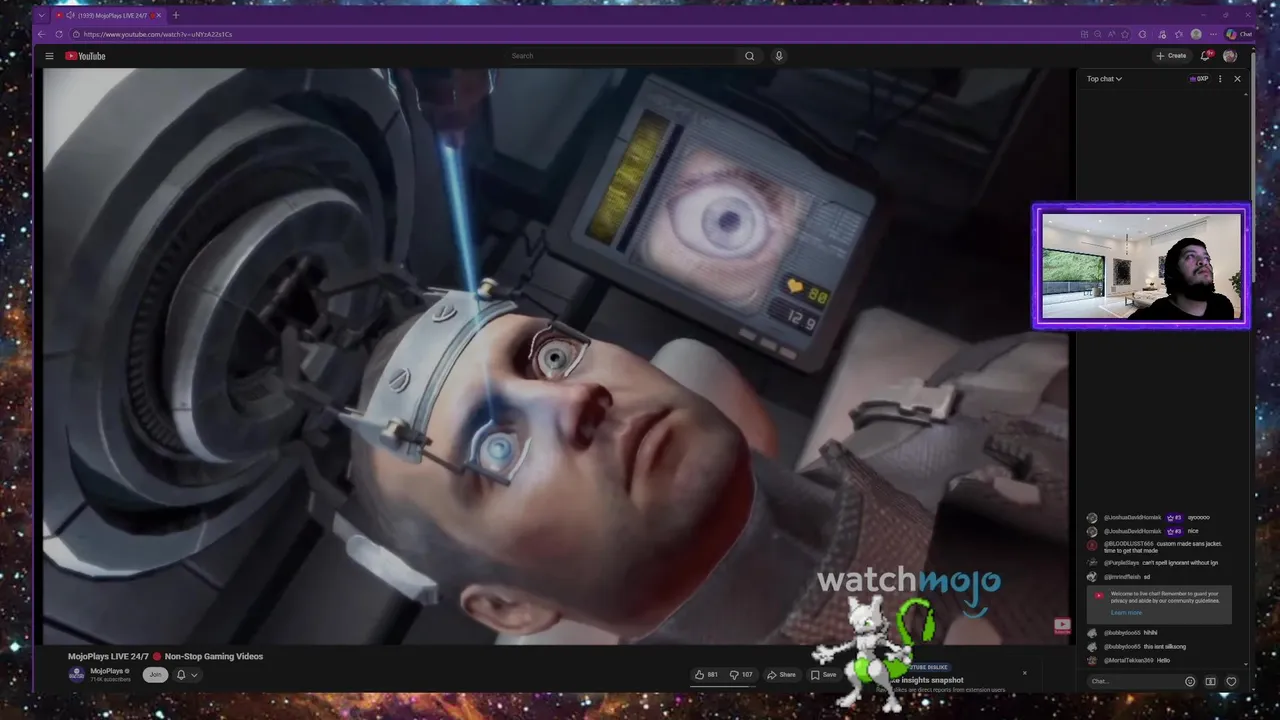
Task: Like the video thumbs up
Action: (x=706, y=675)
